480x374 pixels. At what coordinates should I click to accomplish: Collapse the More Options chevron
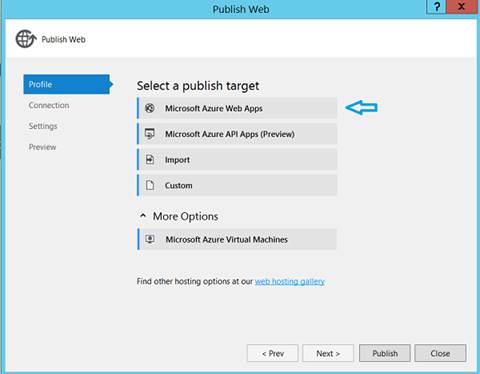[143, 216]
